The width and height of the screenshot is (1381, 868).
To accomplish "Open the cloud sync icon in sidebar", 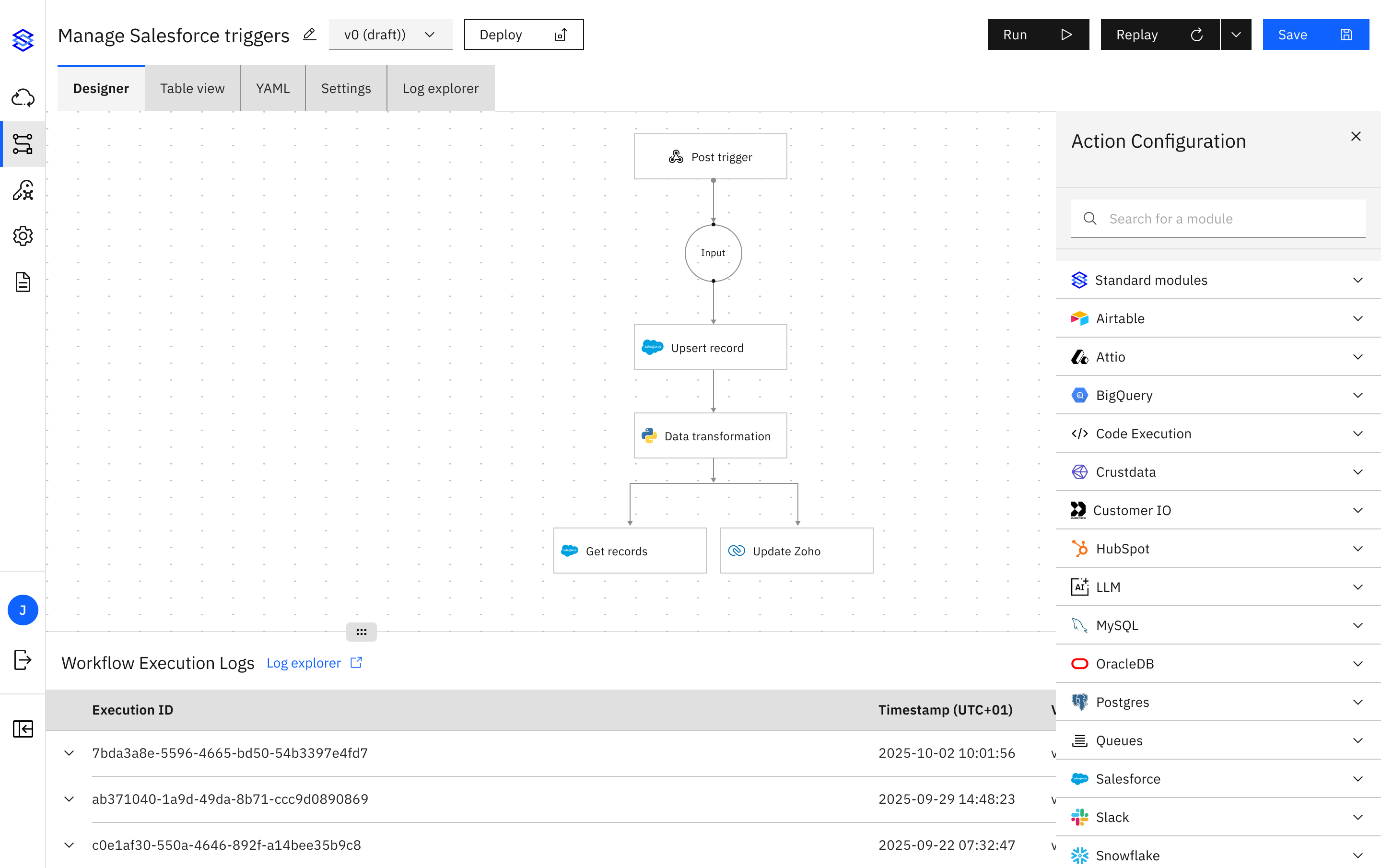I will (x=23, y=97).
